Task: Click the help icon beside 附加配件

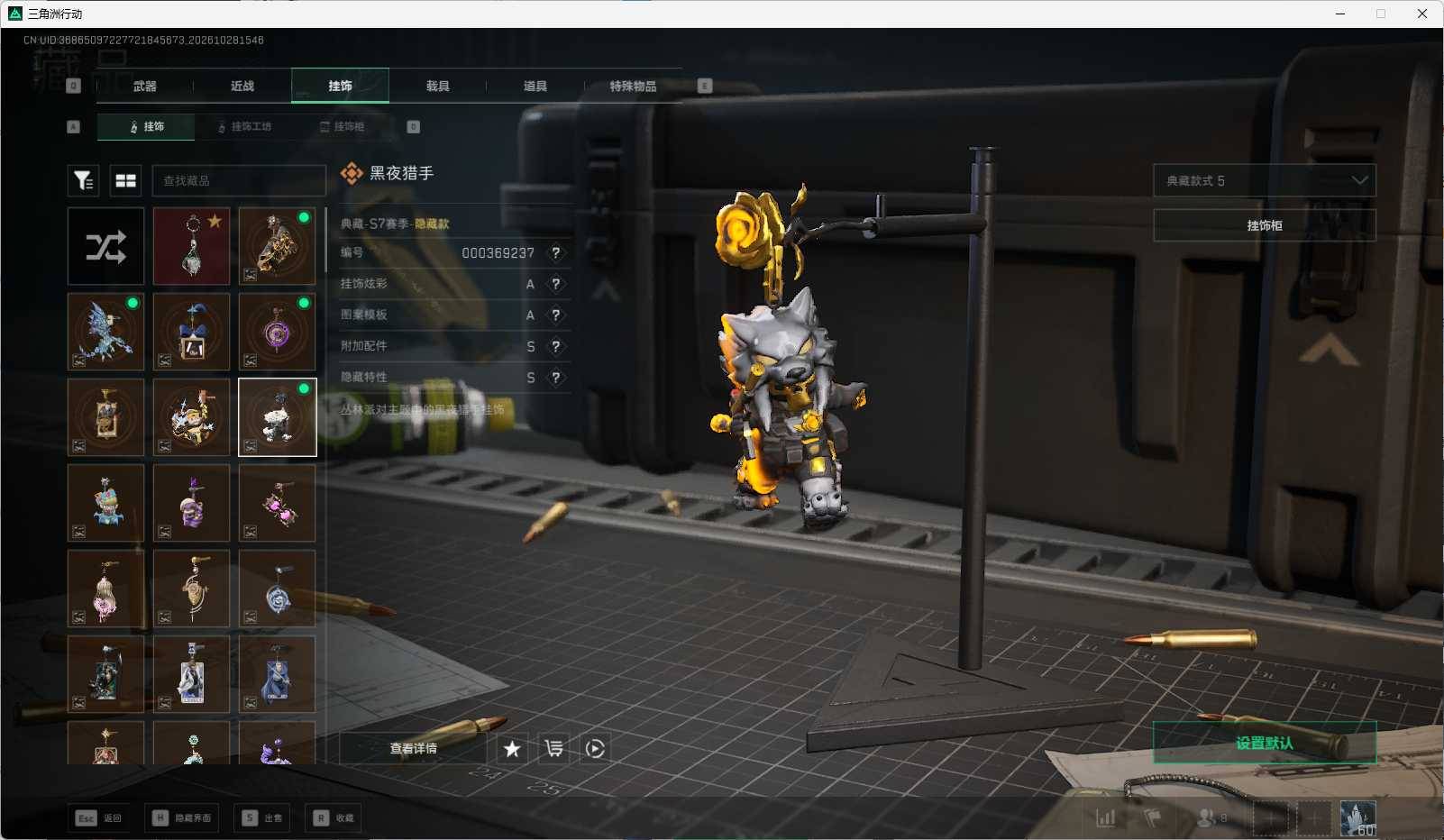Action: pos(556,346)
